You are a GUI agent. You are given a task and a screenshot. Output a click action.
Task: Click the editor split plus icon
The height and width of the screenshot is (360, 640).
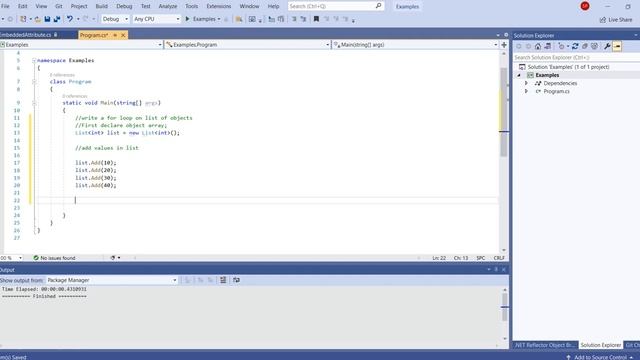coord(504,45)
